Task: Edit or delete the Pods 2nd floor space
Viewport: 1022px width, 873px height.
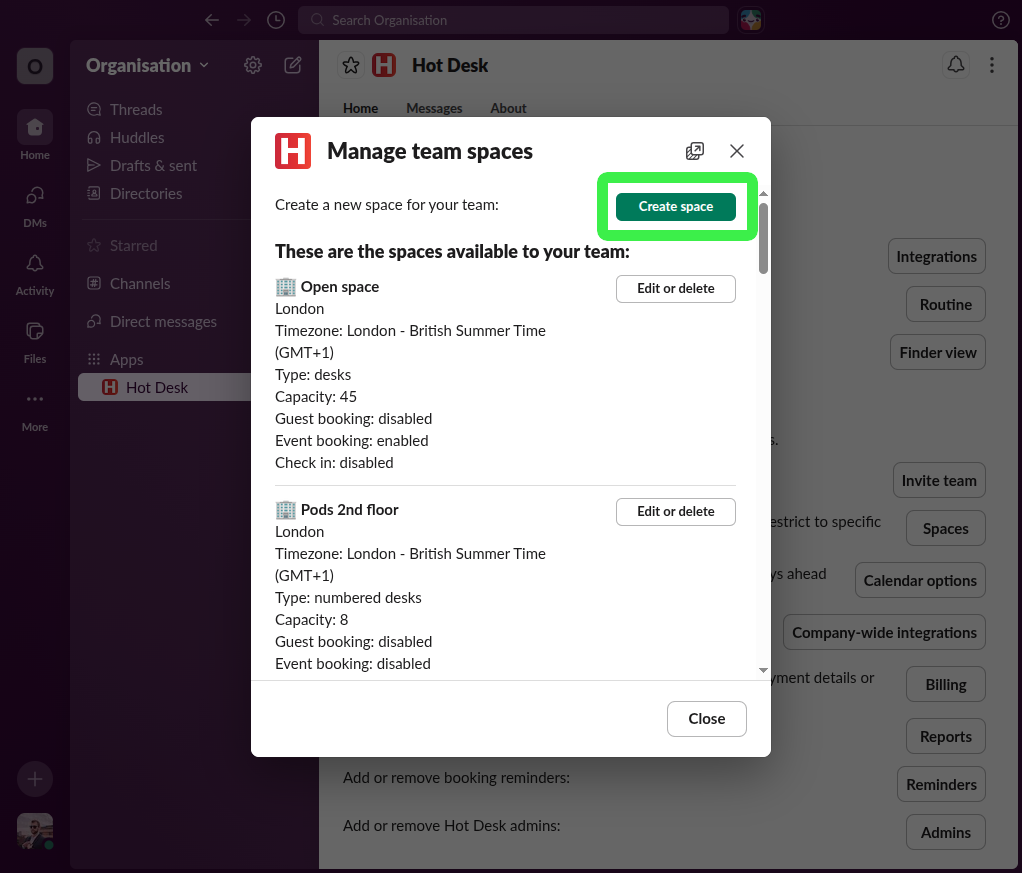Action: tap(676, 511)
